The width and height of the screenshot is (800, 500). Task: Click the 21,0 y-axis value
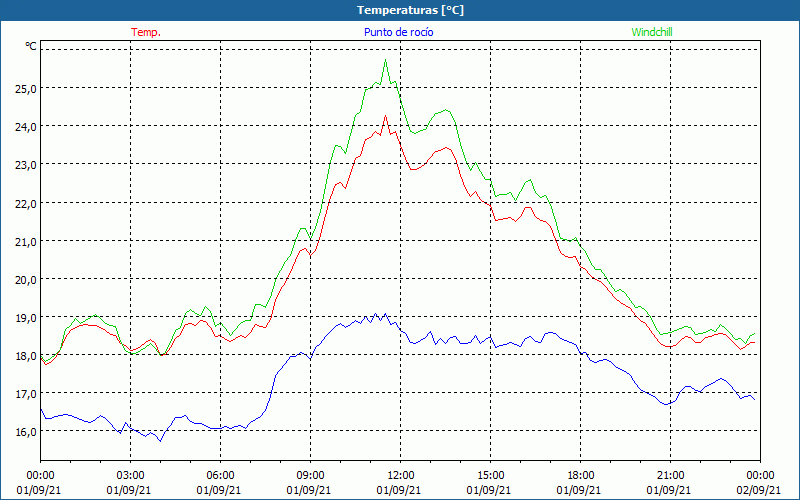pos(26,241)
